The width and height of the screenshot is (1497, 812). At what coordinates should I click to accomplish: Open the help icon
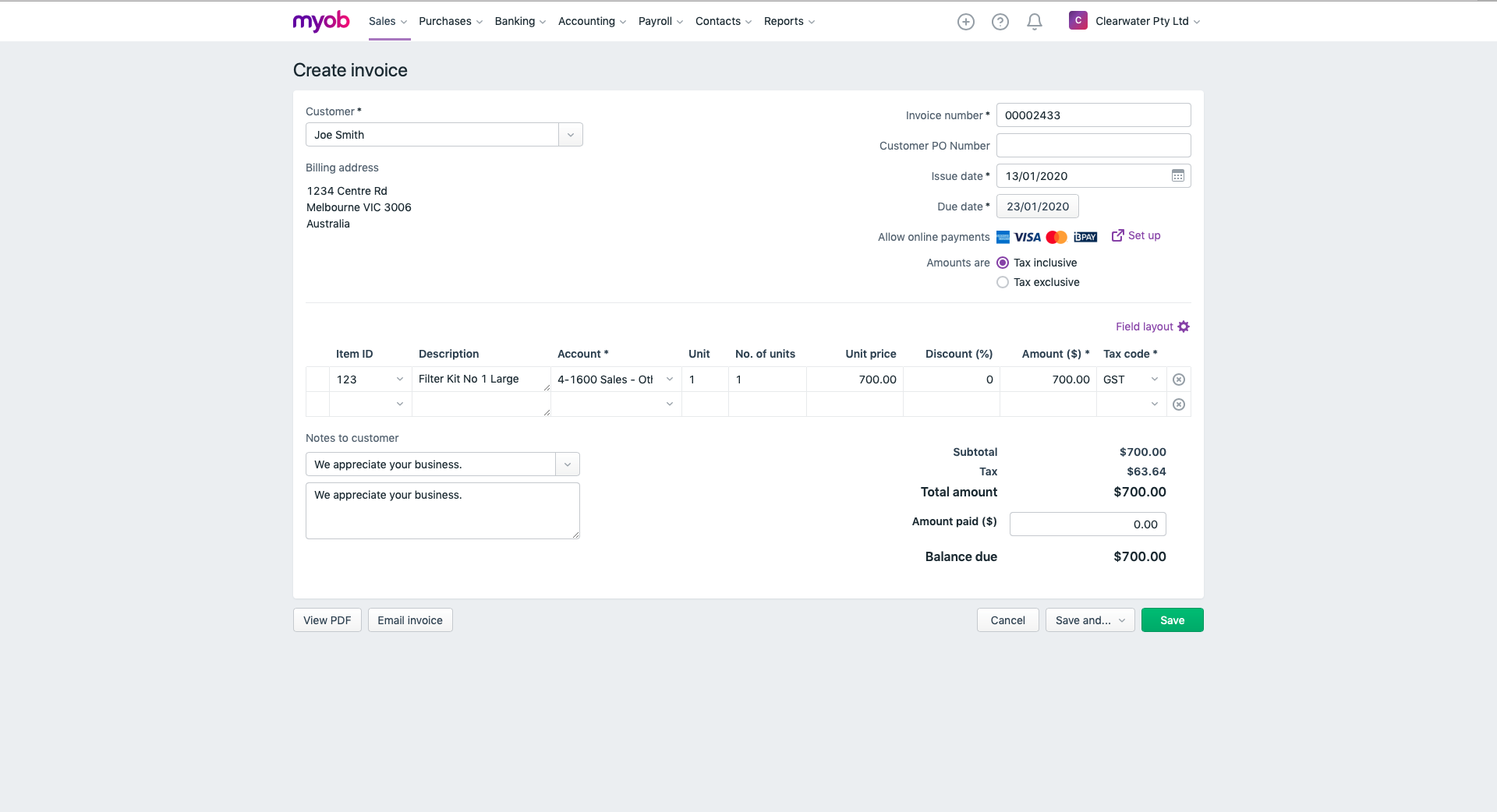coord(1000,21)
